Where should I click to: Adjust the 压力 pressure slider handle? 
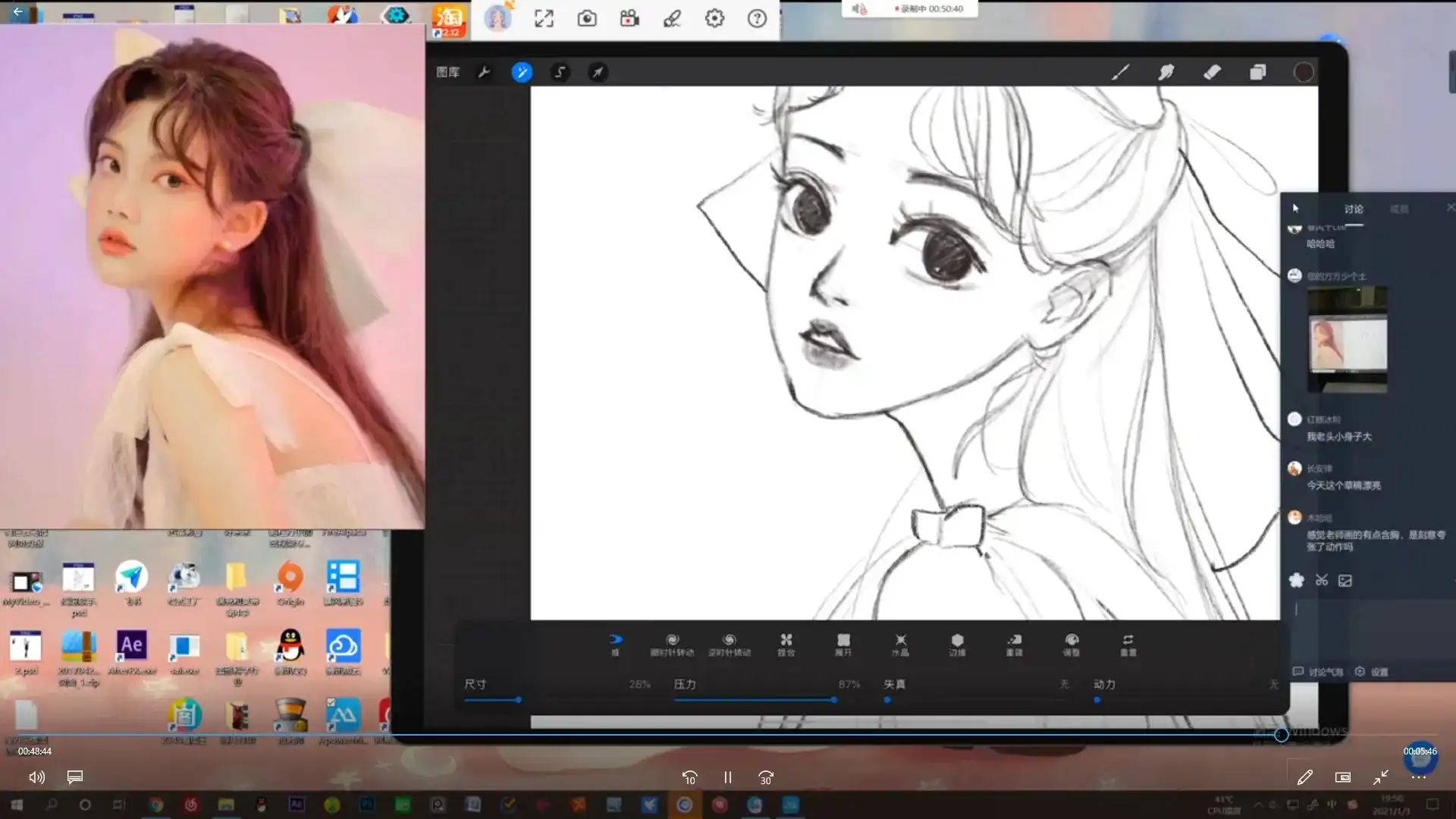(834, 700)
